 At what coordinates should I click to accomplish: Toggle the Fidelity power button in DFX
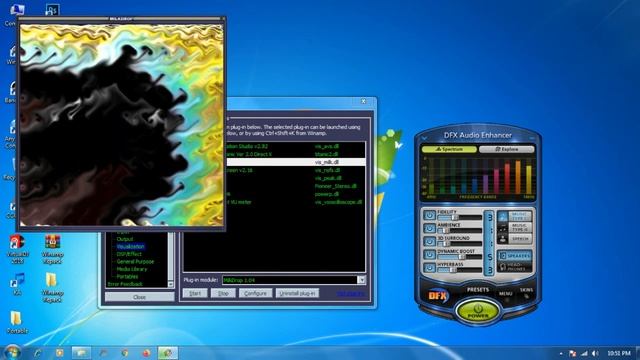[x=429, y=215]
